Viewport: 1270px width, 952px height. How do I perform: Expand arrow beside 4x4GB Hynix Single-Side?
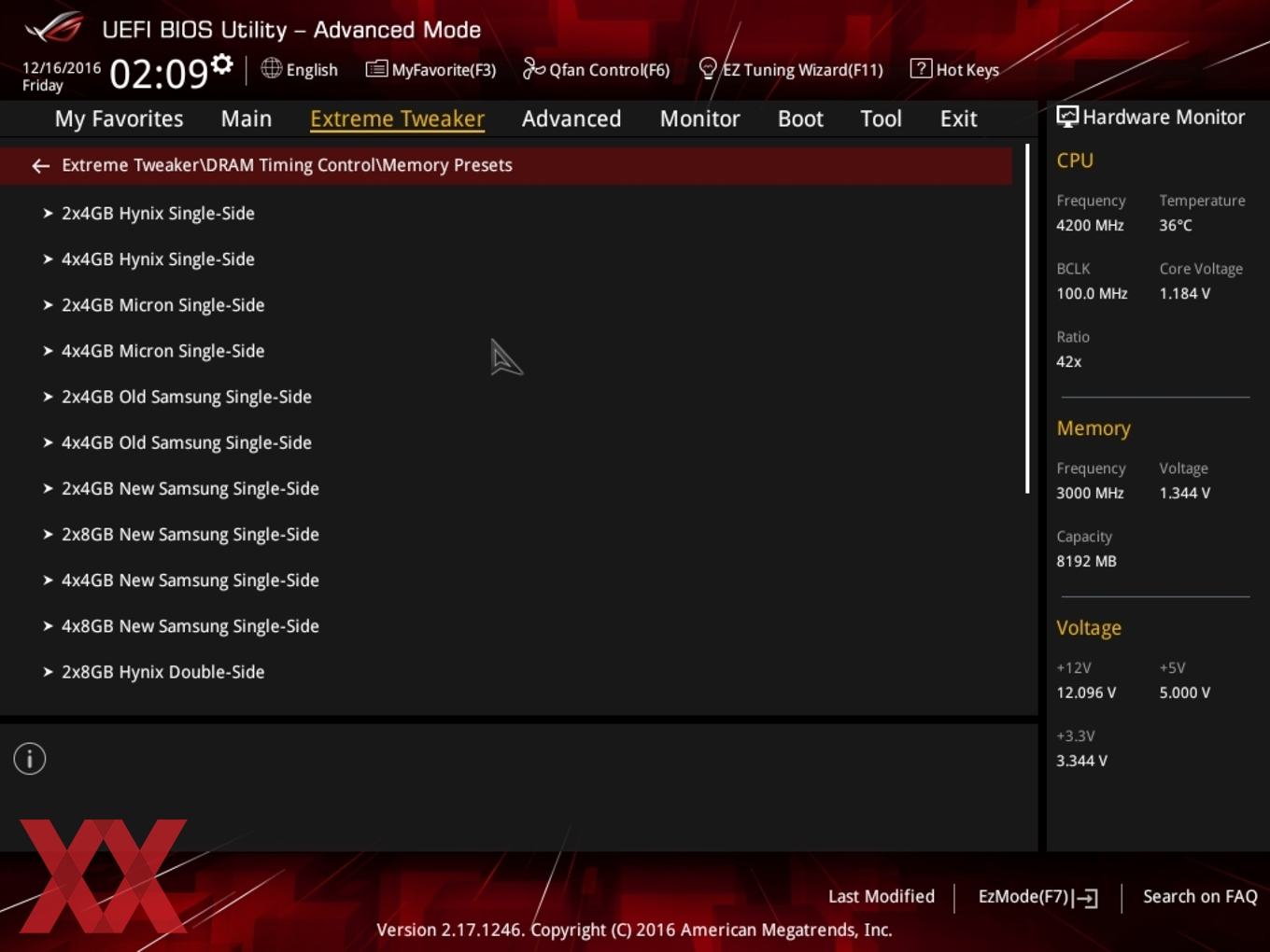pyautogui.click(x=48, y=259)
